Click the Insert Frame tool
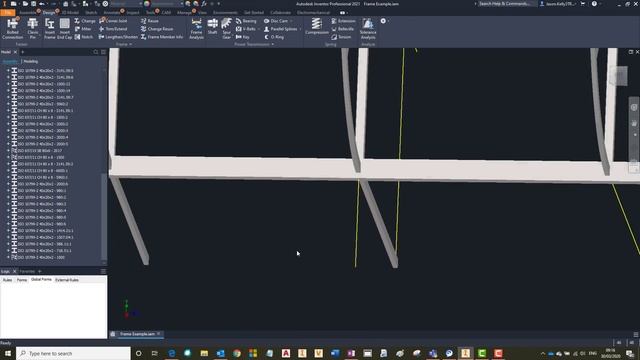 (x=50, y=29)
